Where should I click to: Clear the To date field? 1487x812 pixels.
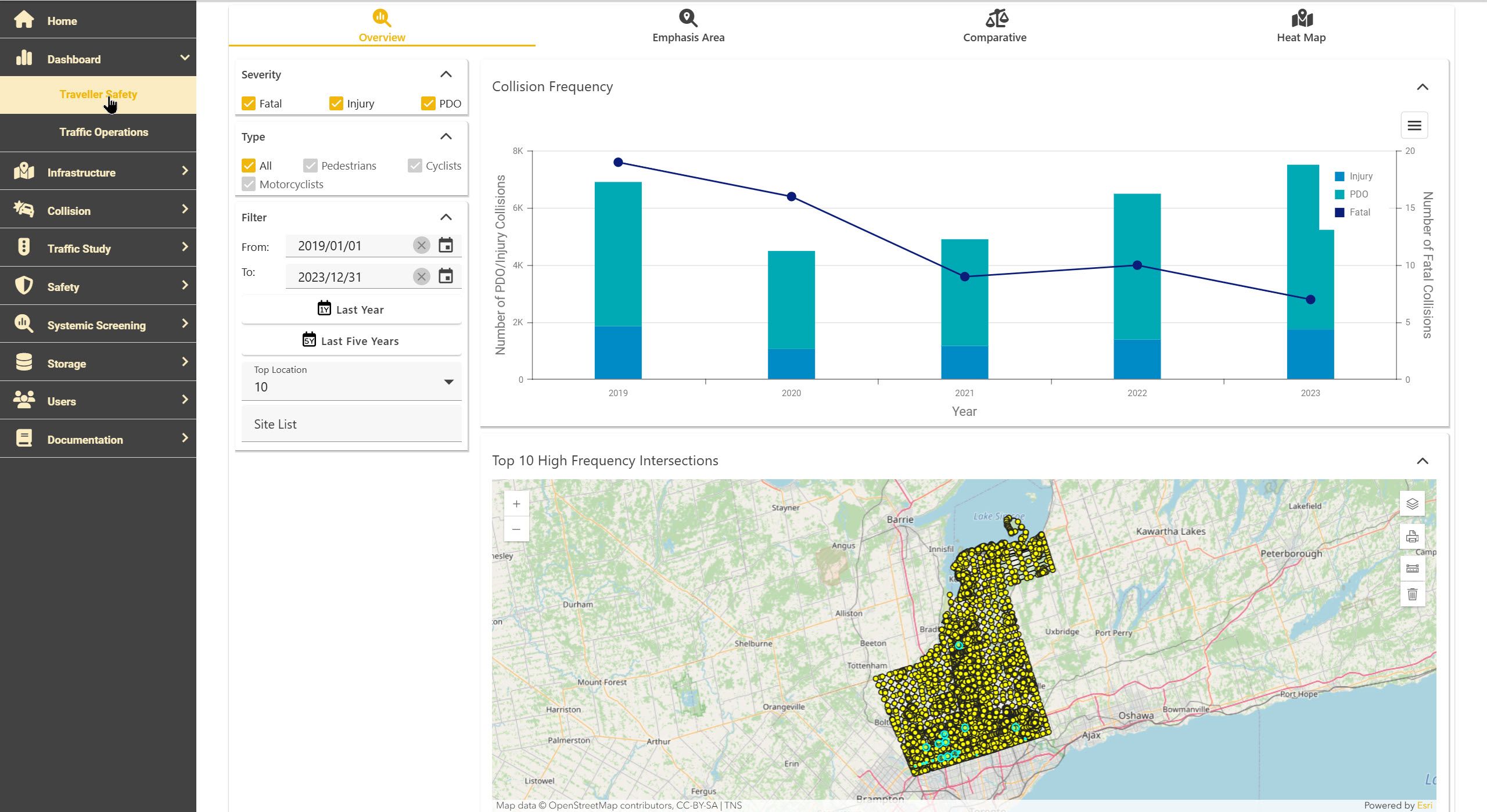point(422,276)
